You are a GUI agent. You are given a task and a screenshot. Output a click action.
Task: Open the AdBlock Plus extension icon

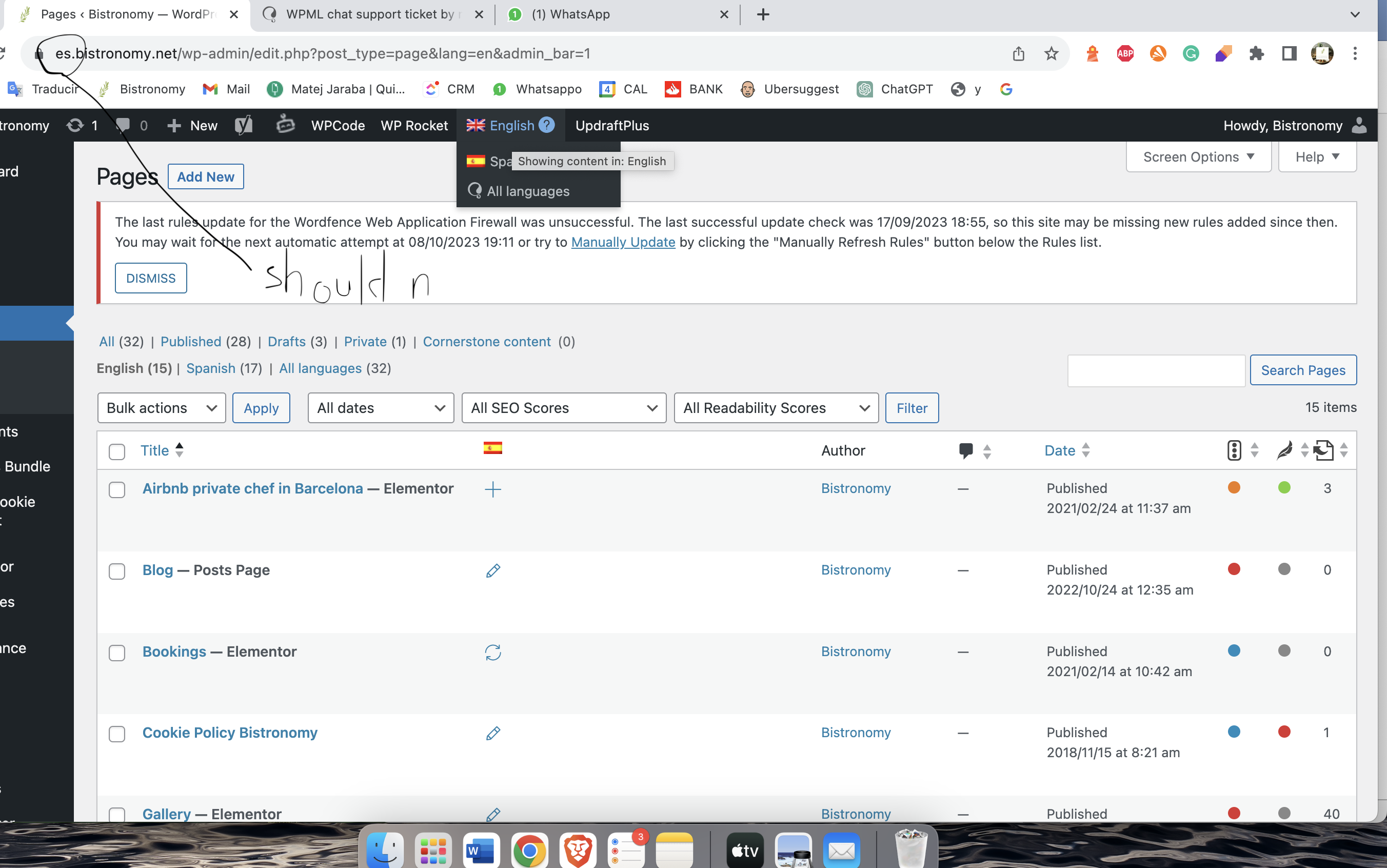pos(1125,53)
